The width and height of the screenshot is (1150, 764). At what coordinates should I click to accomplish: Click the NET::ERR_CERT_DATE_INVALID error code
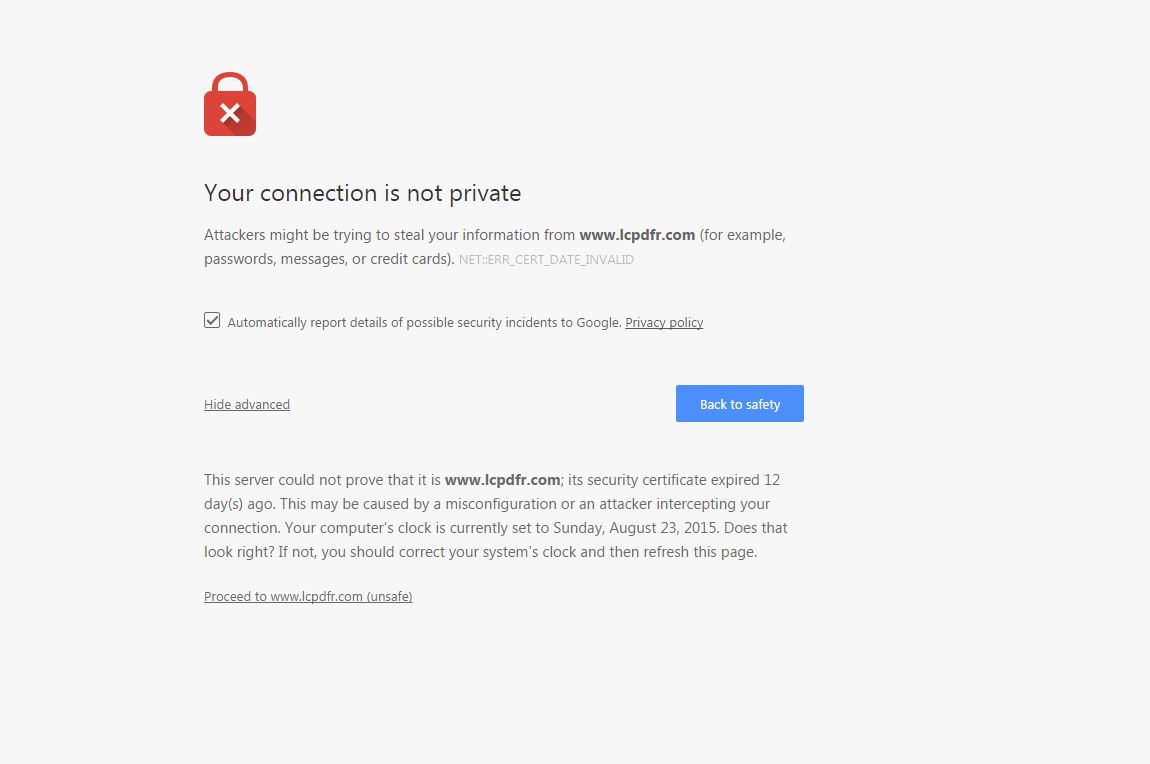pyautogui.click(x=546, y=260)
